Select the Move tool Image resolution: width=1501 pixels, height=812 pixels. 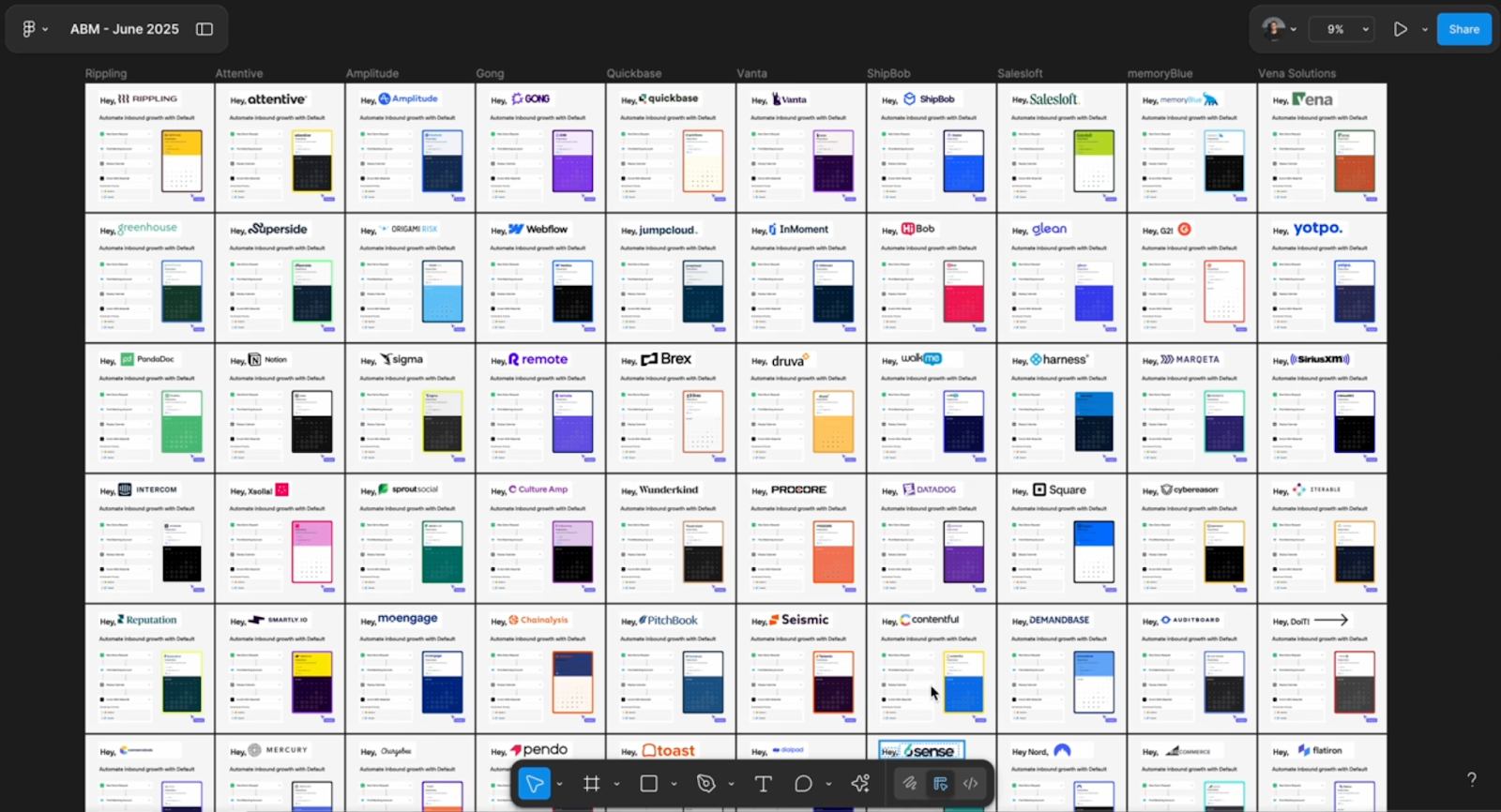[534, 784]
